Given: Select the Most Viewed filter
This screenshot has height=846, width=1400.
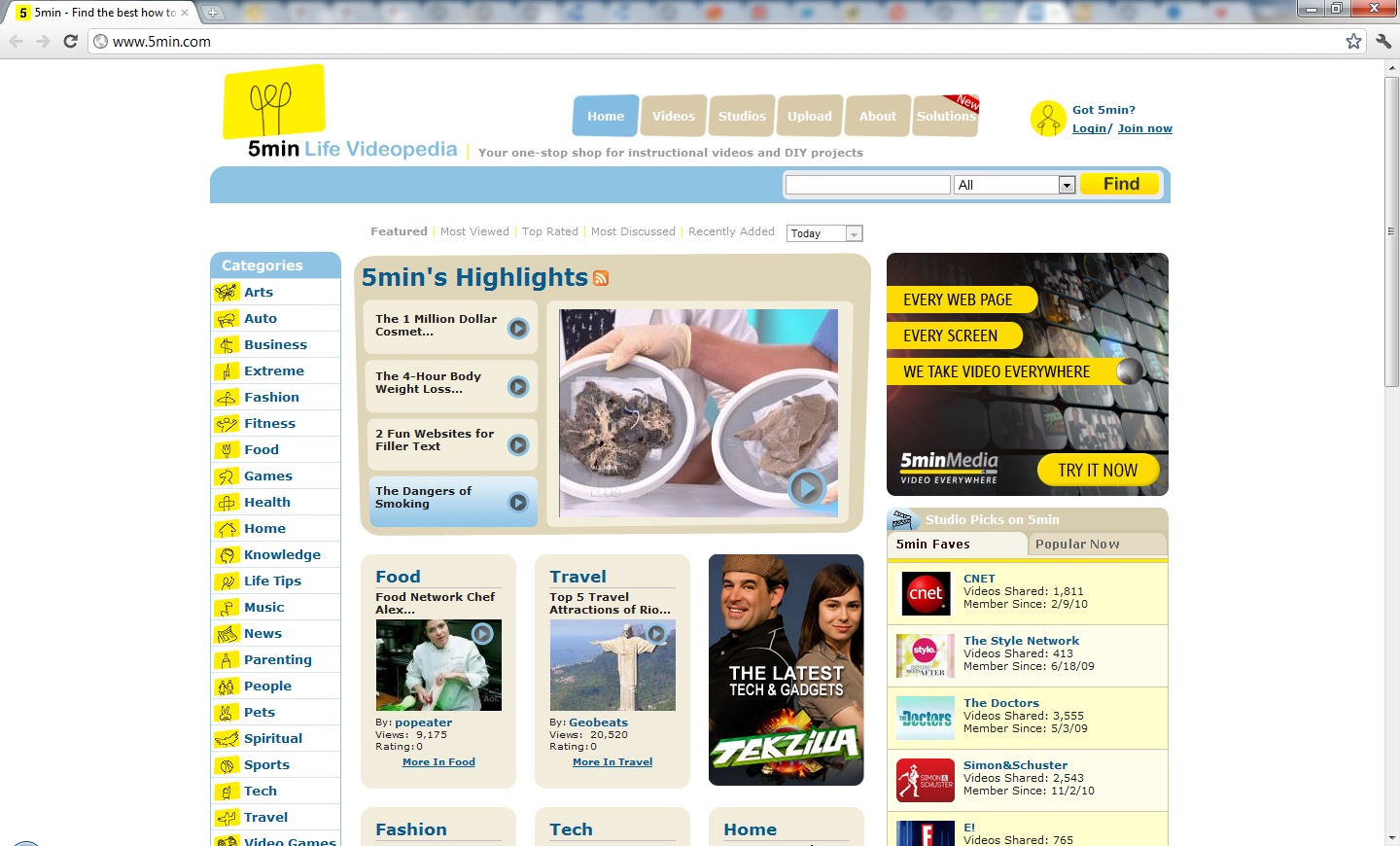Looking at the screenshot, I should point(474,231).
